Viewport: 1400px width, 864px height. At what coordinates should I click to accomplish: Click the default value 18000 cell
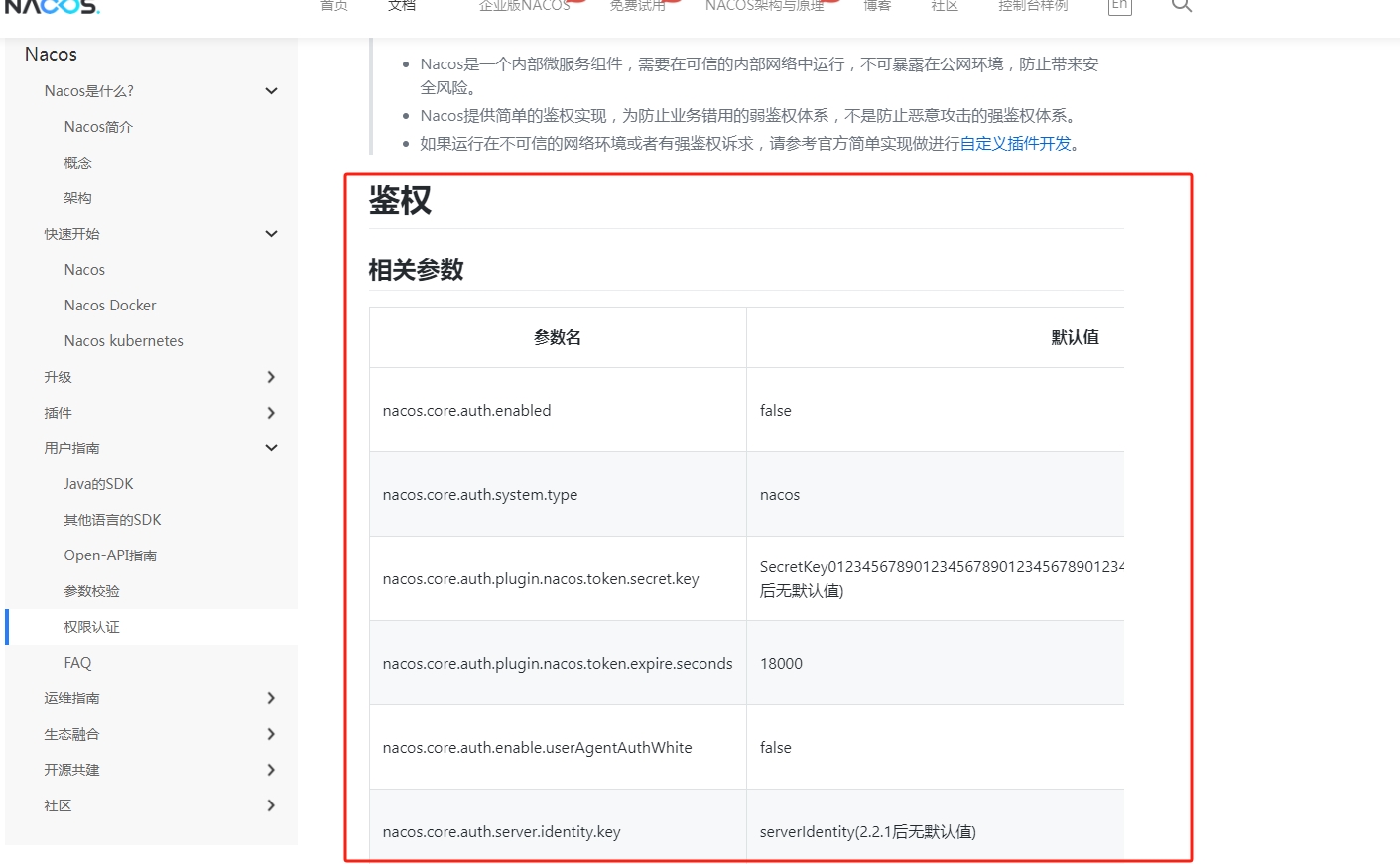point(936,663)
